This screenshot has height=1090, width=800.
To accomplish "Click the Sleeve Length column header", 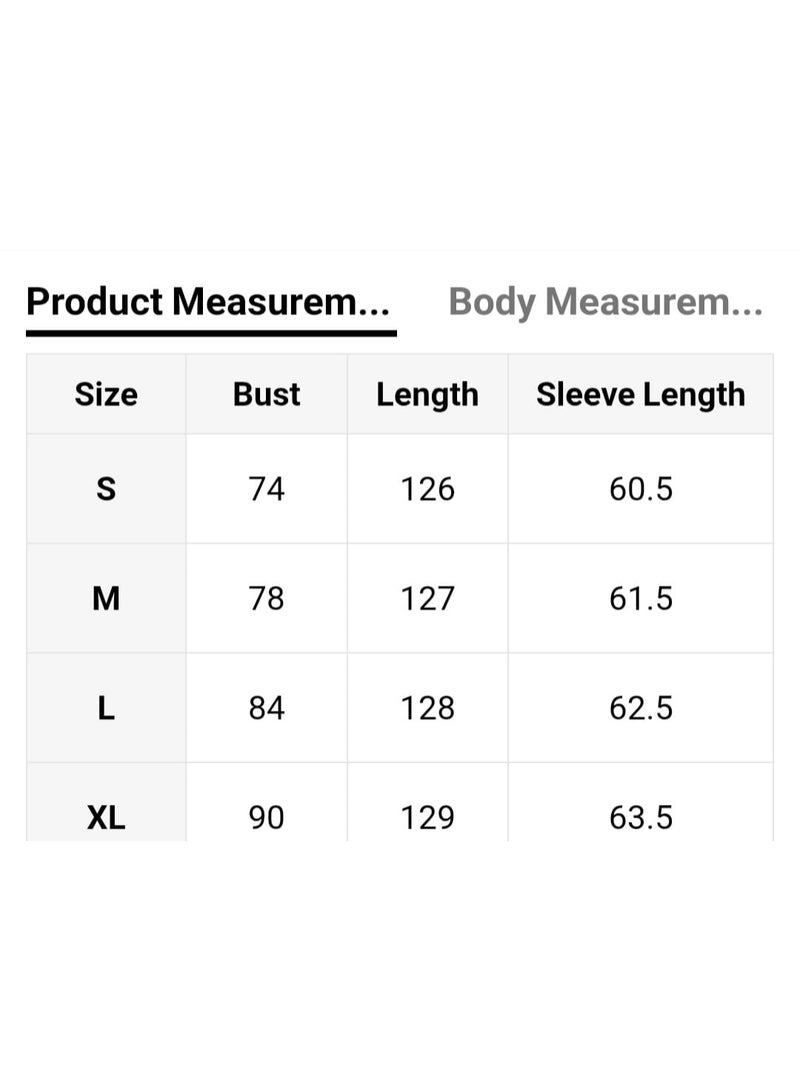I will 641,394.
